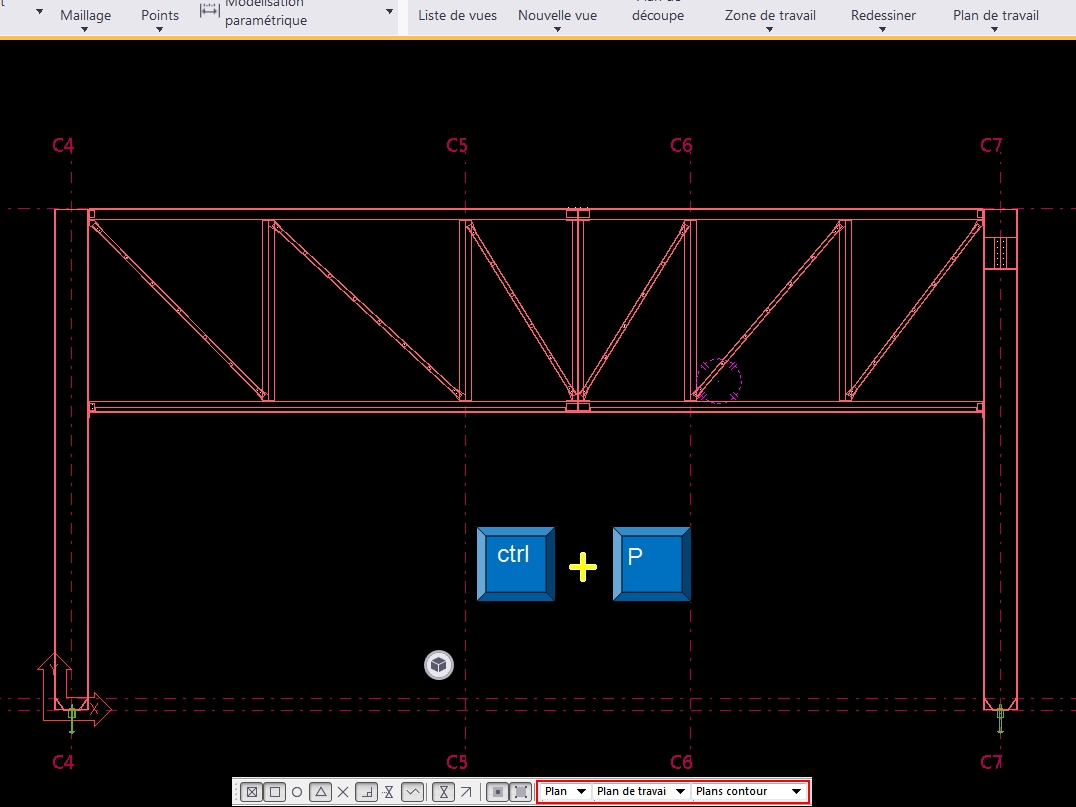
Task: Click the bottom C7 grid label
Action: 991,762
